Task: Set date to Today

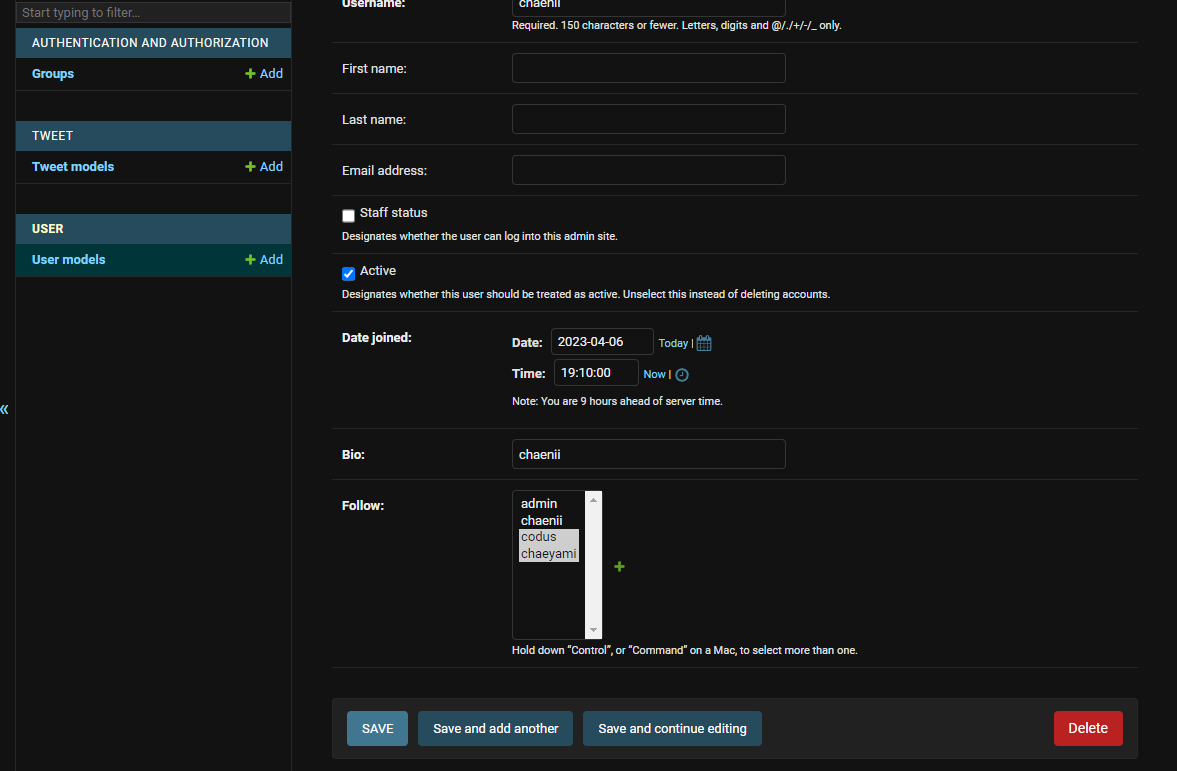Action: click(x=673, y=343)
